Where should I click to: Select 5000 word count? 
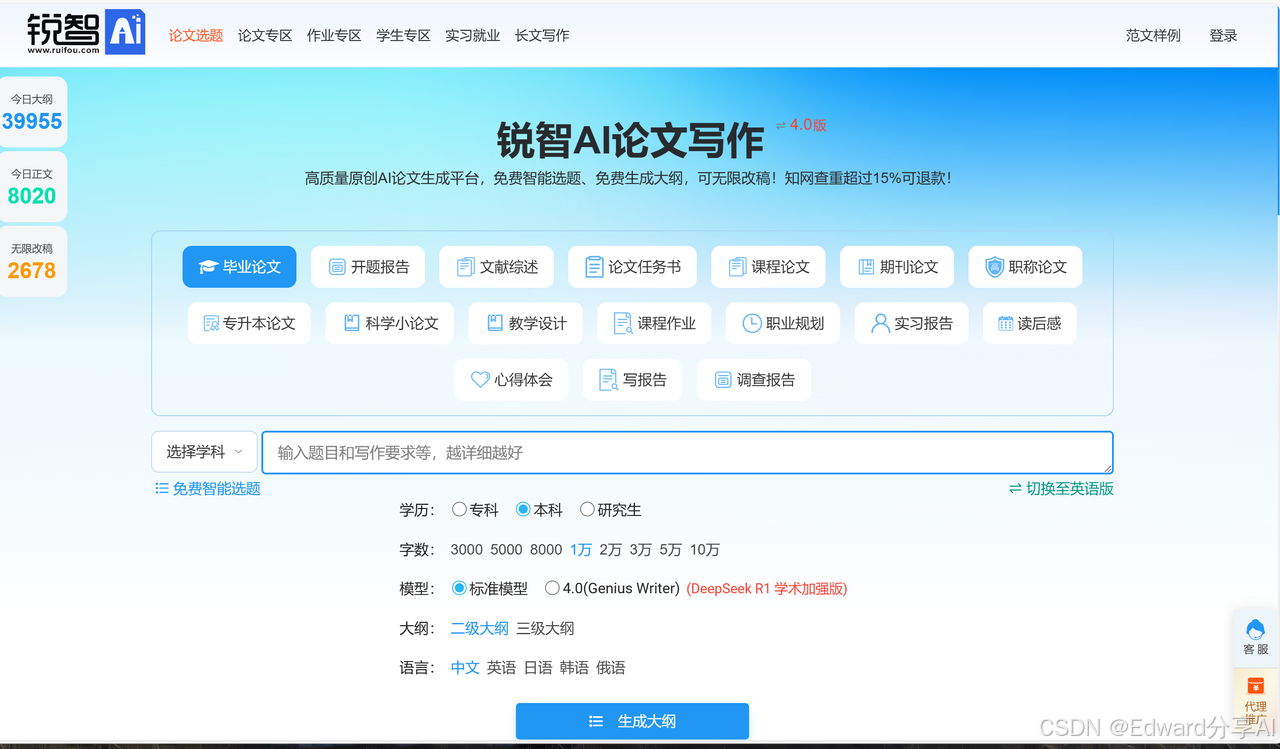pos(506,549)
